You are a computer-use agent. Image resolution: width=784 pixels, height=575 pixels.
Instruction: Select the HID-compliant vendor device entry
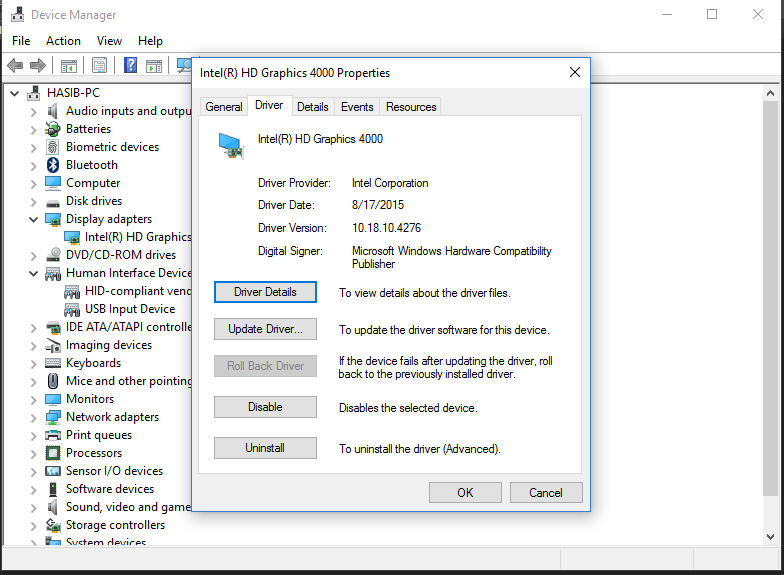click(x=138, y=291)
